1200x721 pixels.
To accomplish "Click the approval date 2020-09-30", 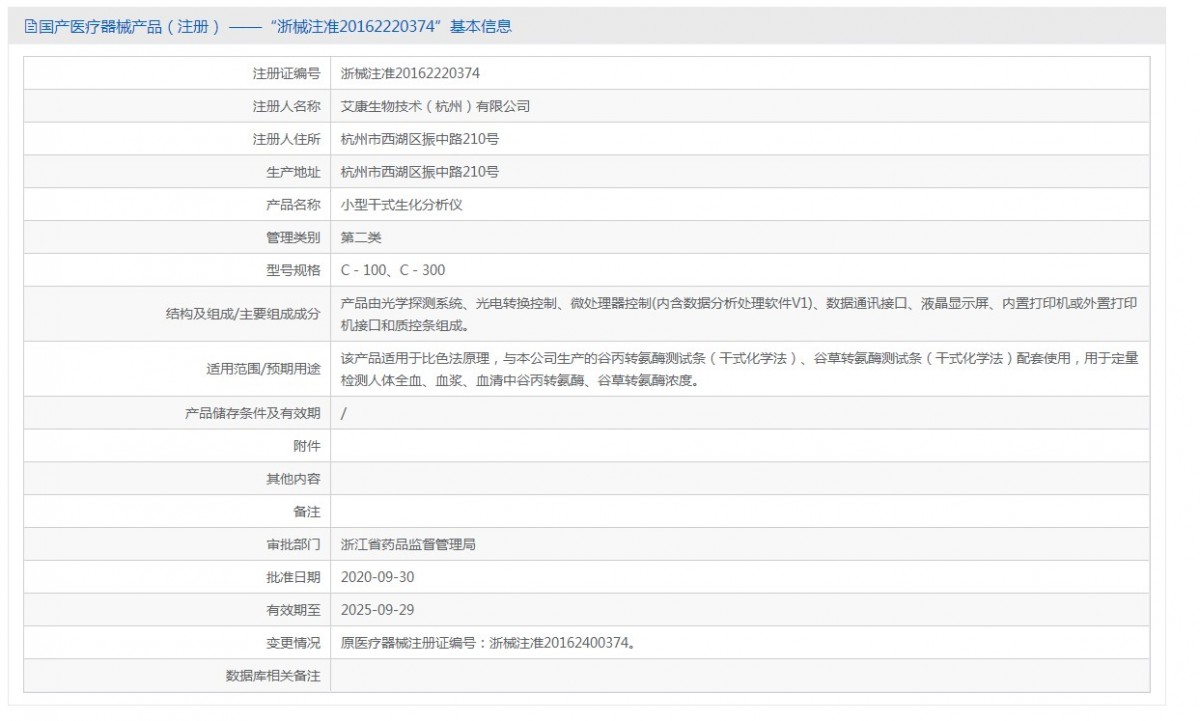I will pyautogui.click(x=377, y=577).
